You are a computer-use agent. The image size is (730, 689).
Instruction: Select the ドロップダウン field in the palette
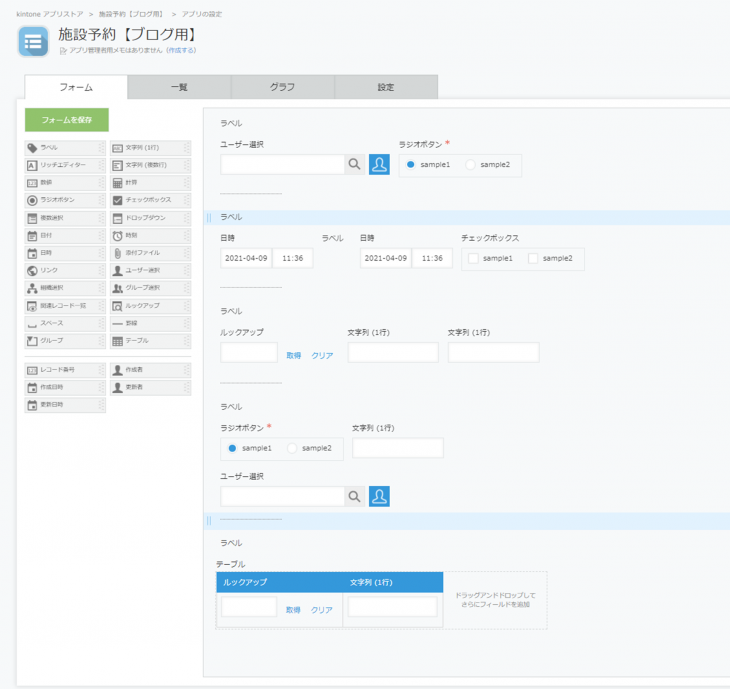150,218
